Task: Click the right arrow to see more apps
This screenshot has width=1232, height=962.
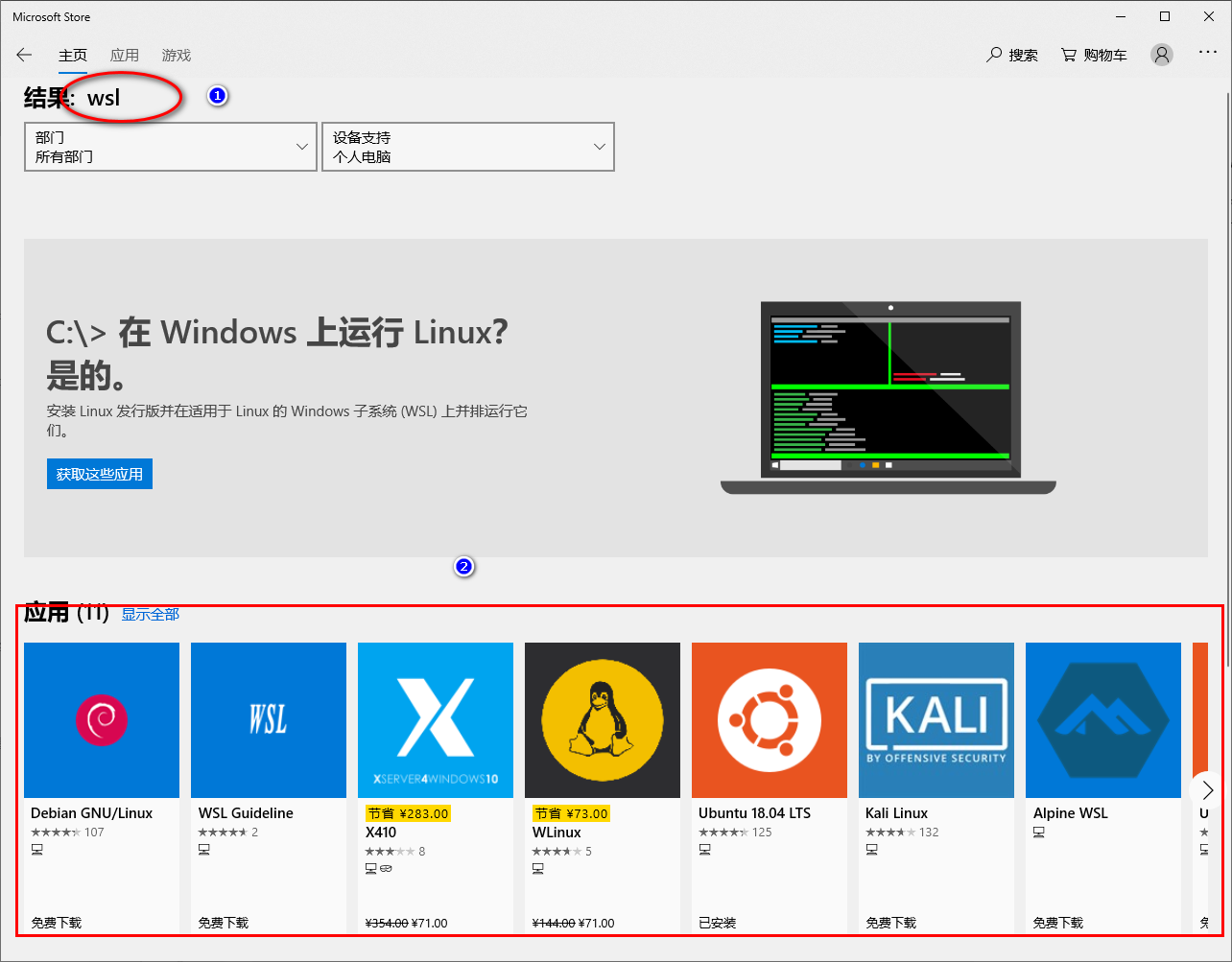Action: coord(1206,790)
